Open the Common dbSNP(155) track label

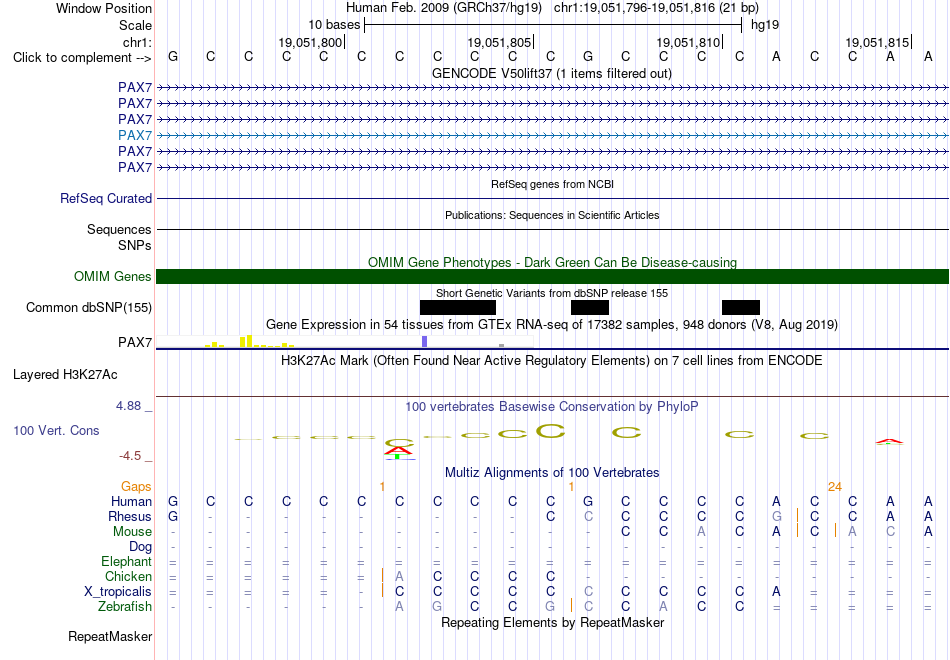[89, 307]
